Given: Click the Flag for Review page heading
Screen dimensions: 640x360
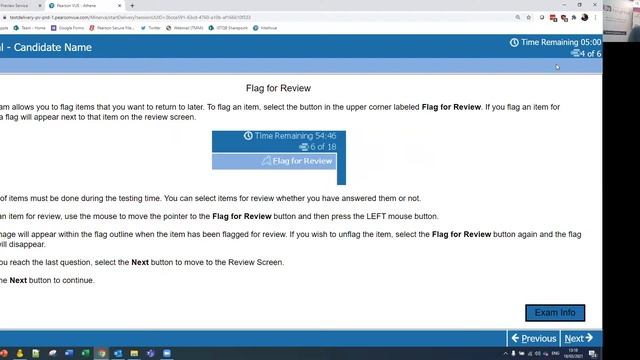Looking at the screenshot, I should [278, 88].
